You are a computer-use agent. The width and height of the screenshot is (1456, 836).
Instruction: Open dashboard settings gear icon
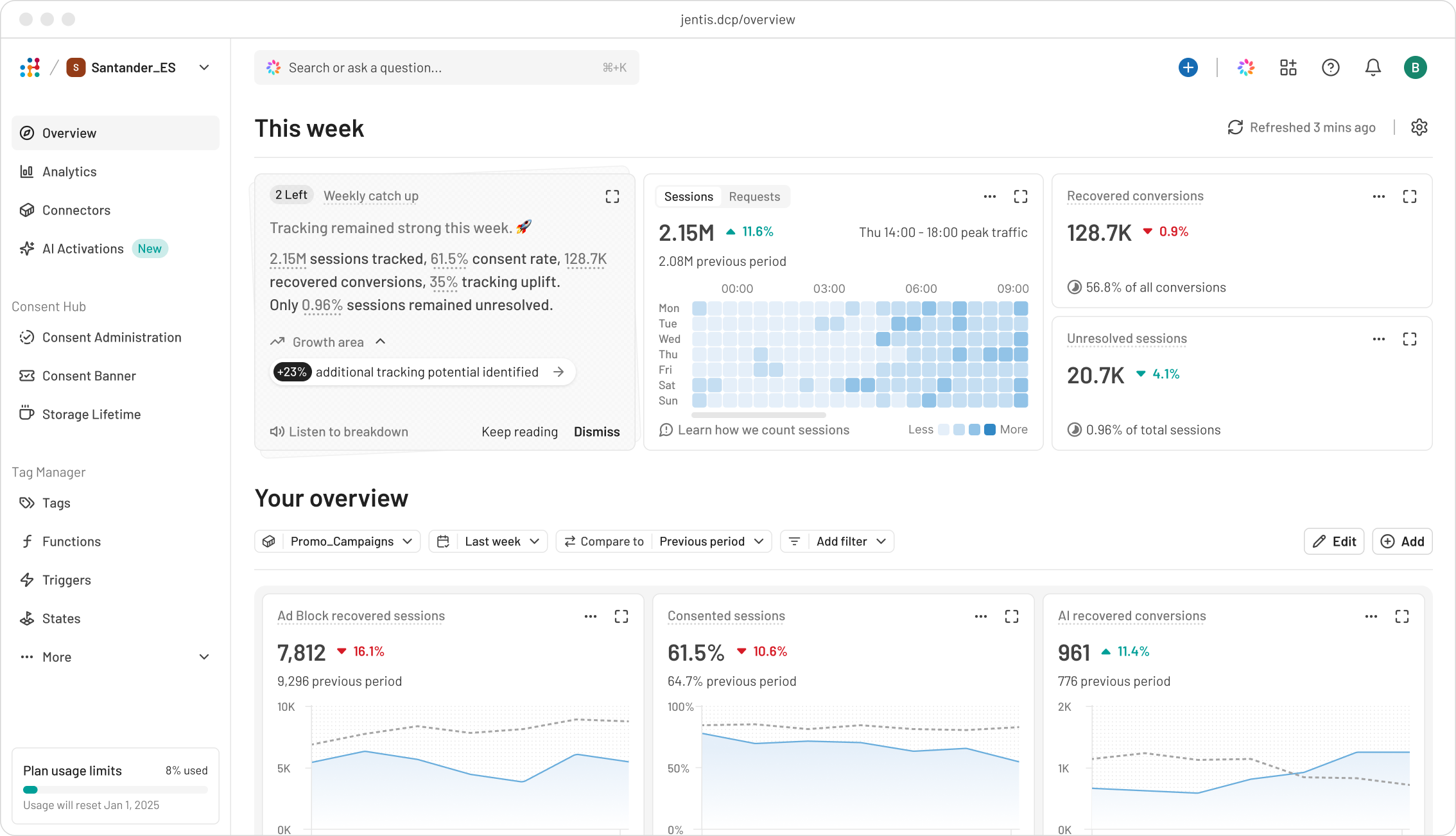click(x=1419, y=127)
